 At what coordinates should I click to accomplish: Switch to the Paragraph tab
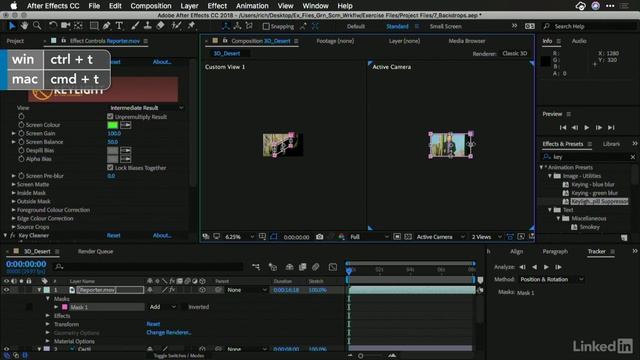point(555,251)
